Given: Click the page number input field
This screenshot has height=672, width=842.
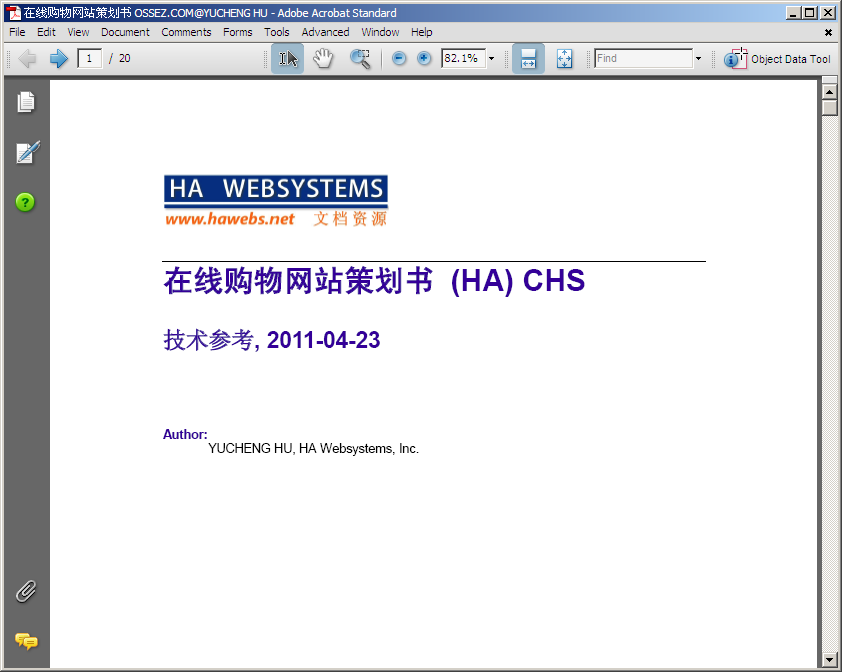Looking at the screenshot, I should (x=90, y=59).
